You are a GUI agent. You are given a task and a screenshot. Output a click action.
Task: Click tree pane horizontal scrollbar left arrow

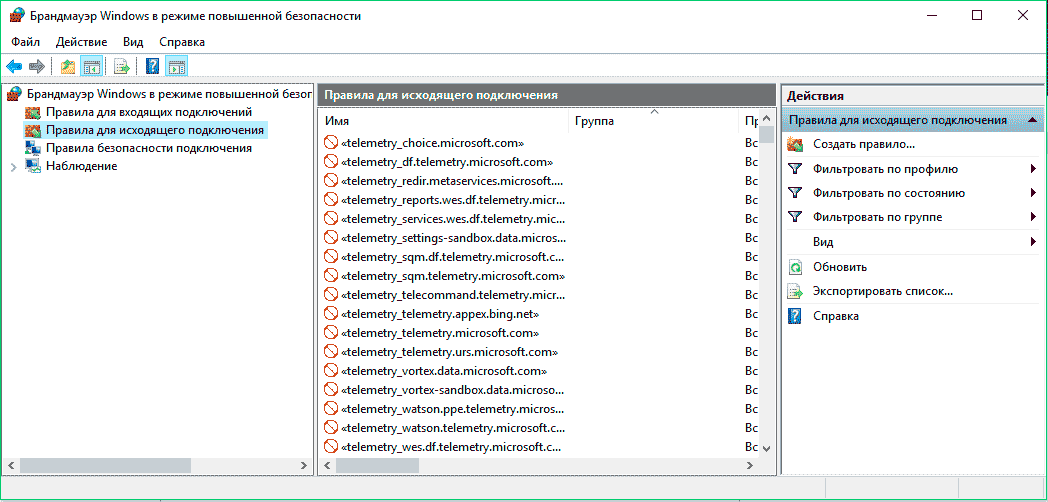click(11, 465)
